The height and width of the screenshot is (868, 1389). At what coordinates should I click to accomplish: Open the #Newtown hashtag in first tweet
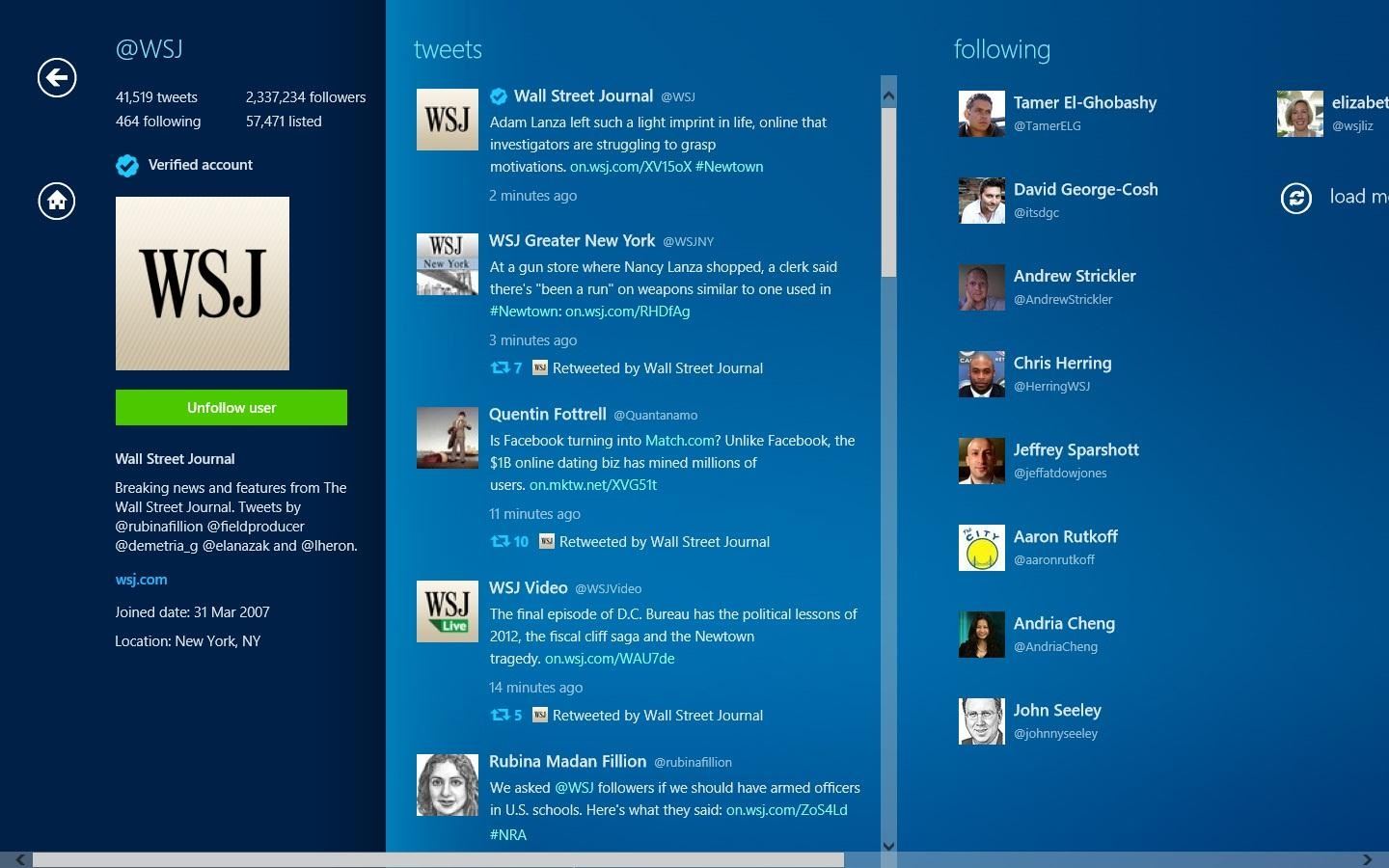729,167
